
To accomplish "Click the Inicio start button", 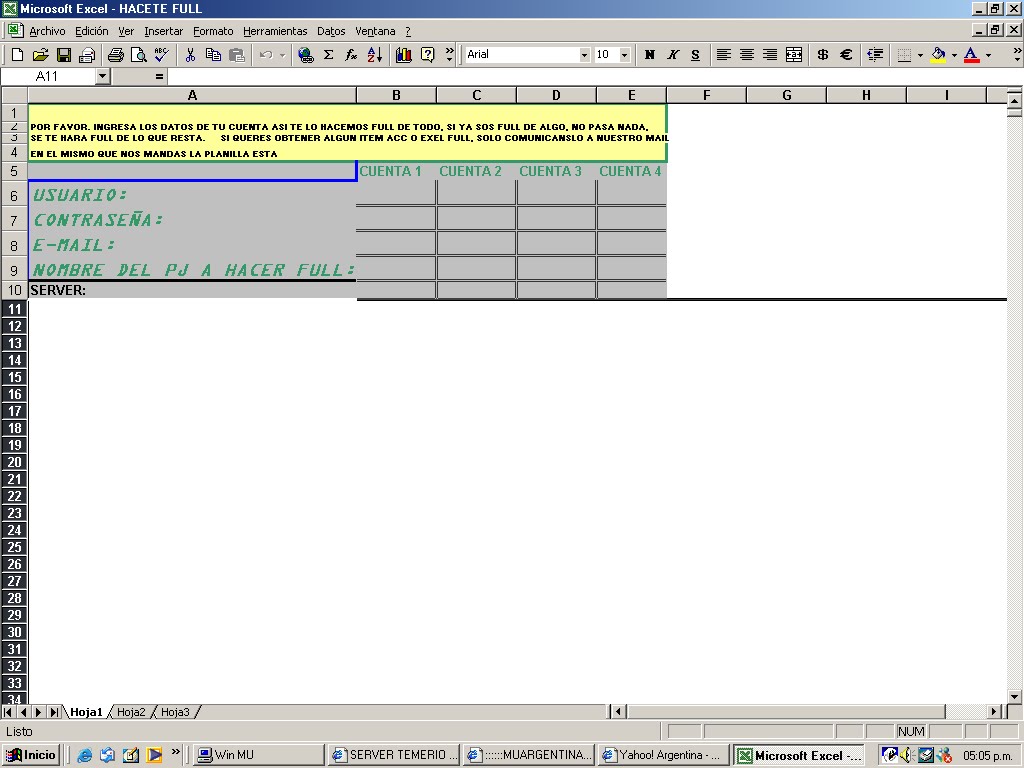I will pyautogui.click(x=32, y=755).
